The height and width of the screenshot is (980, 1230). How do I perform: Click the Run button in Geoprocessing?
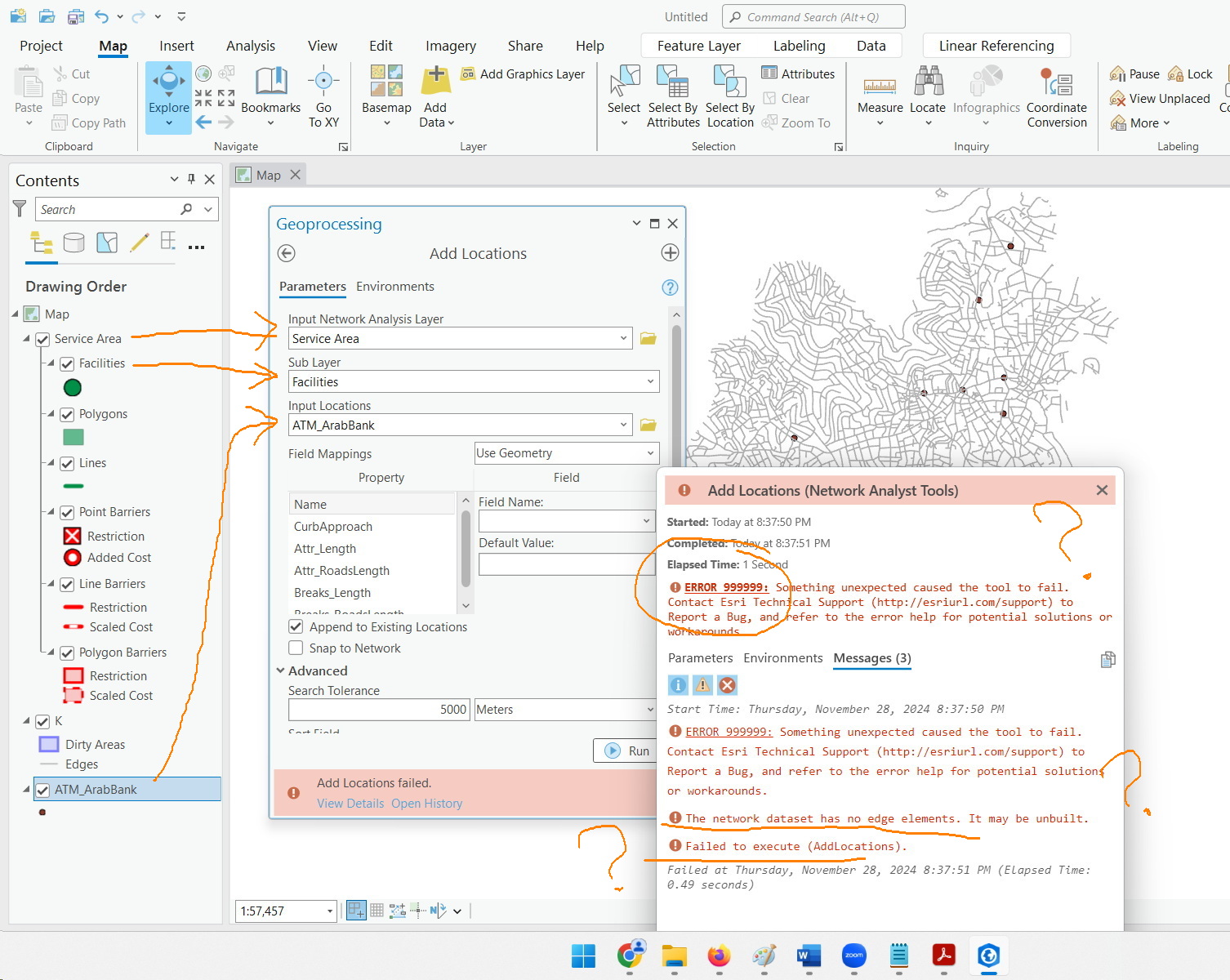tap(626, 751)
